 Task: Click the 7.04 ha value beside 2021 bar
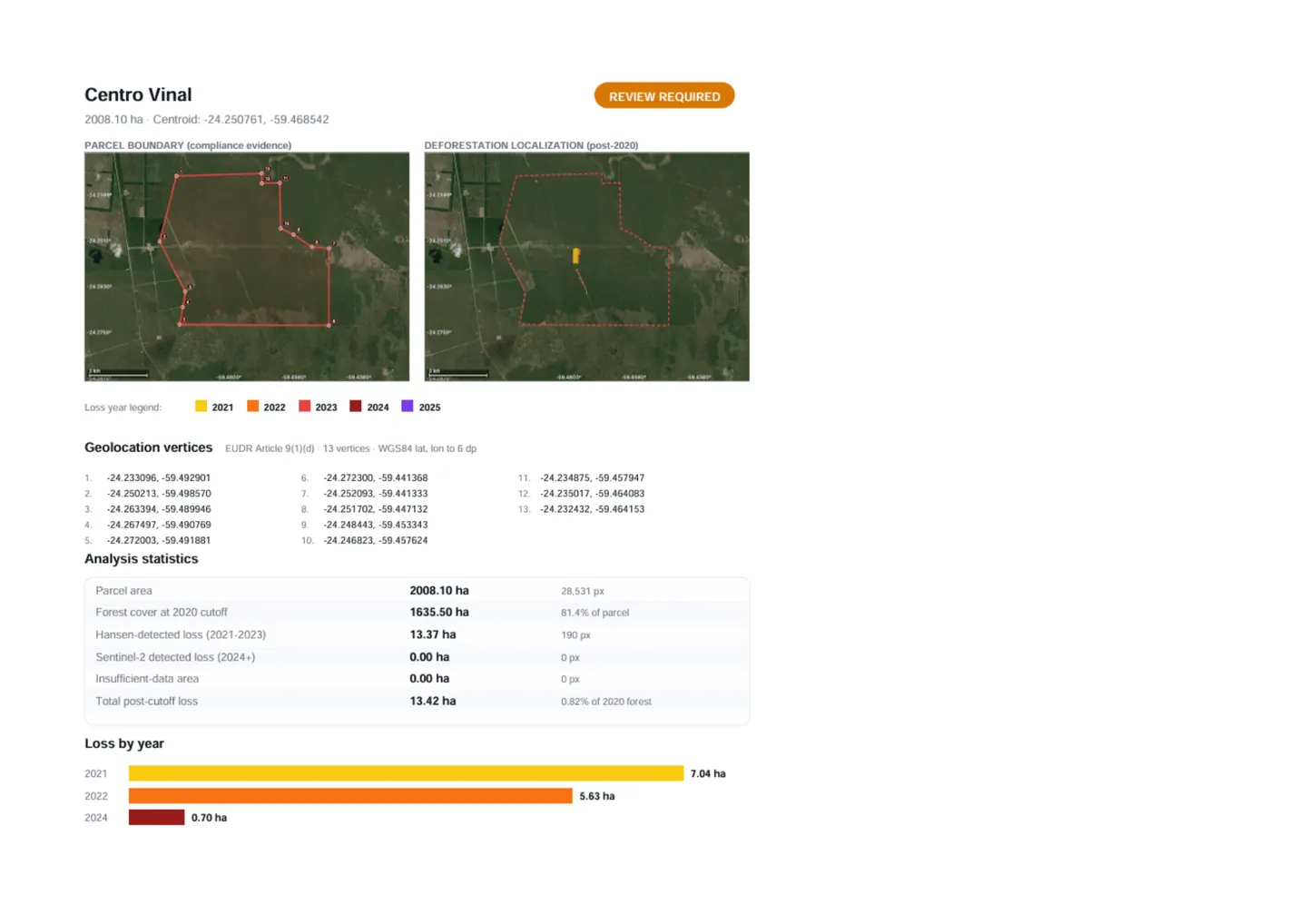(708, 773)
